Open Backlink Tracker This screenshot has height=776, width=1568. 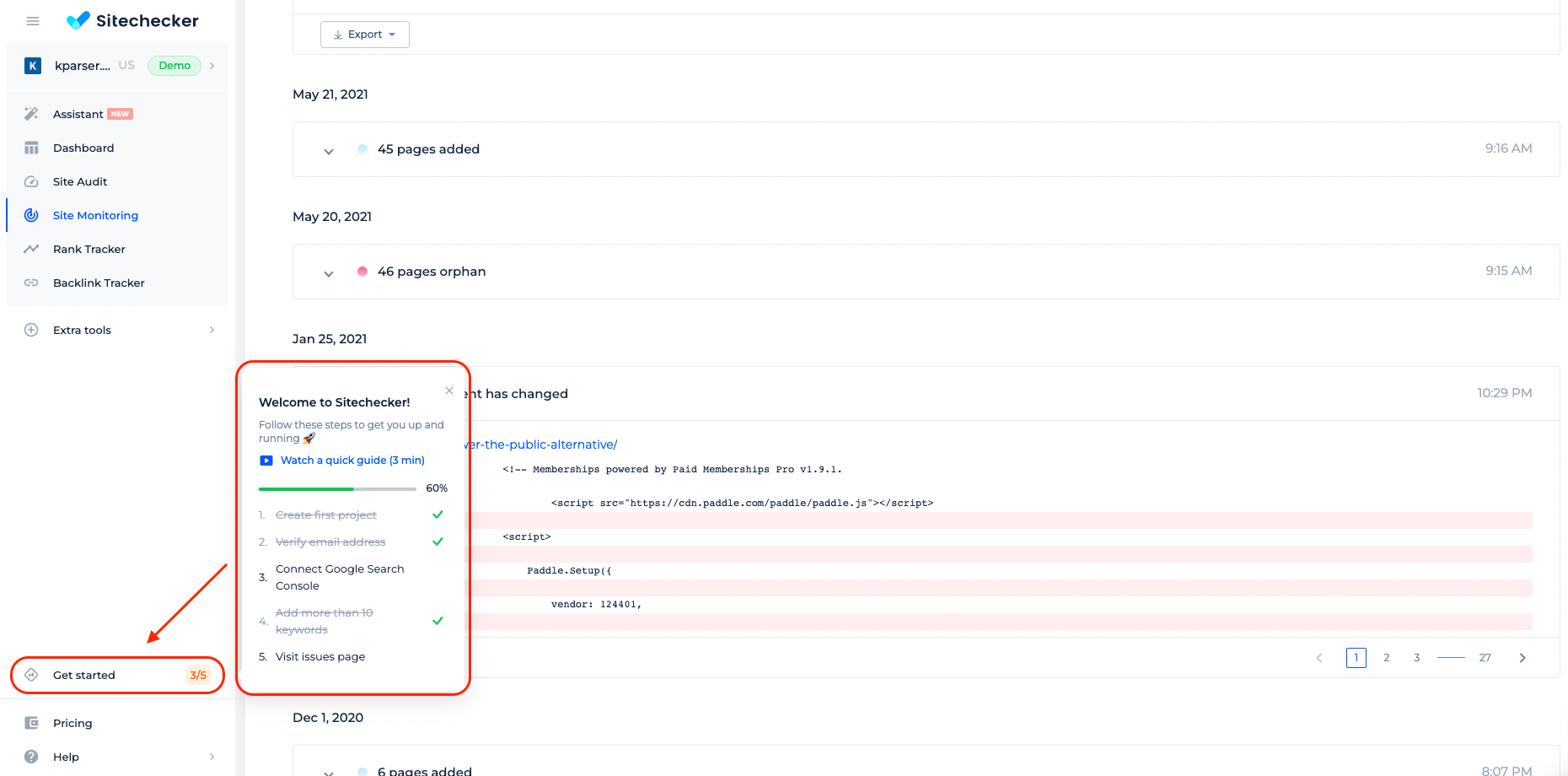click(99, 283)
